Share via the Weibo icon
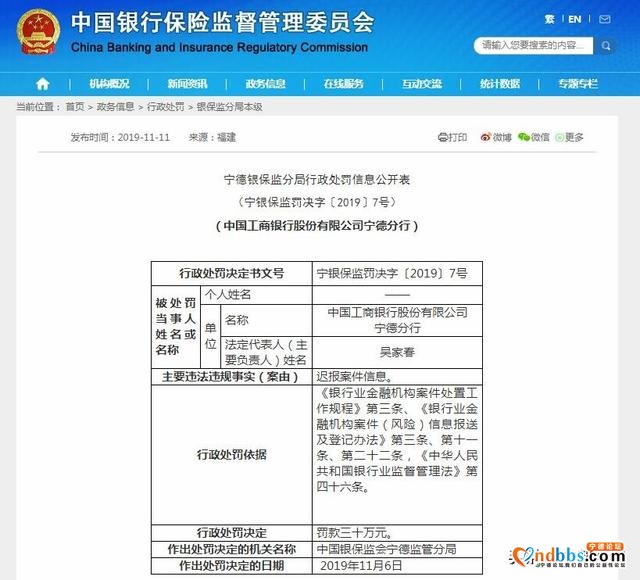The height and width of the screenshot is (580, 640). tap(485, 137)
